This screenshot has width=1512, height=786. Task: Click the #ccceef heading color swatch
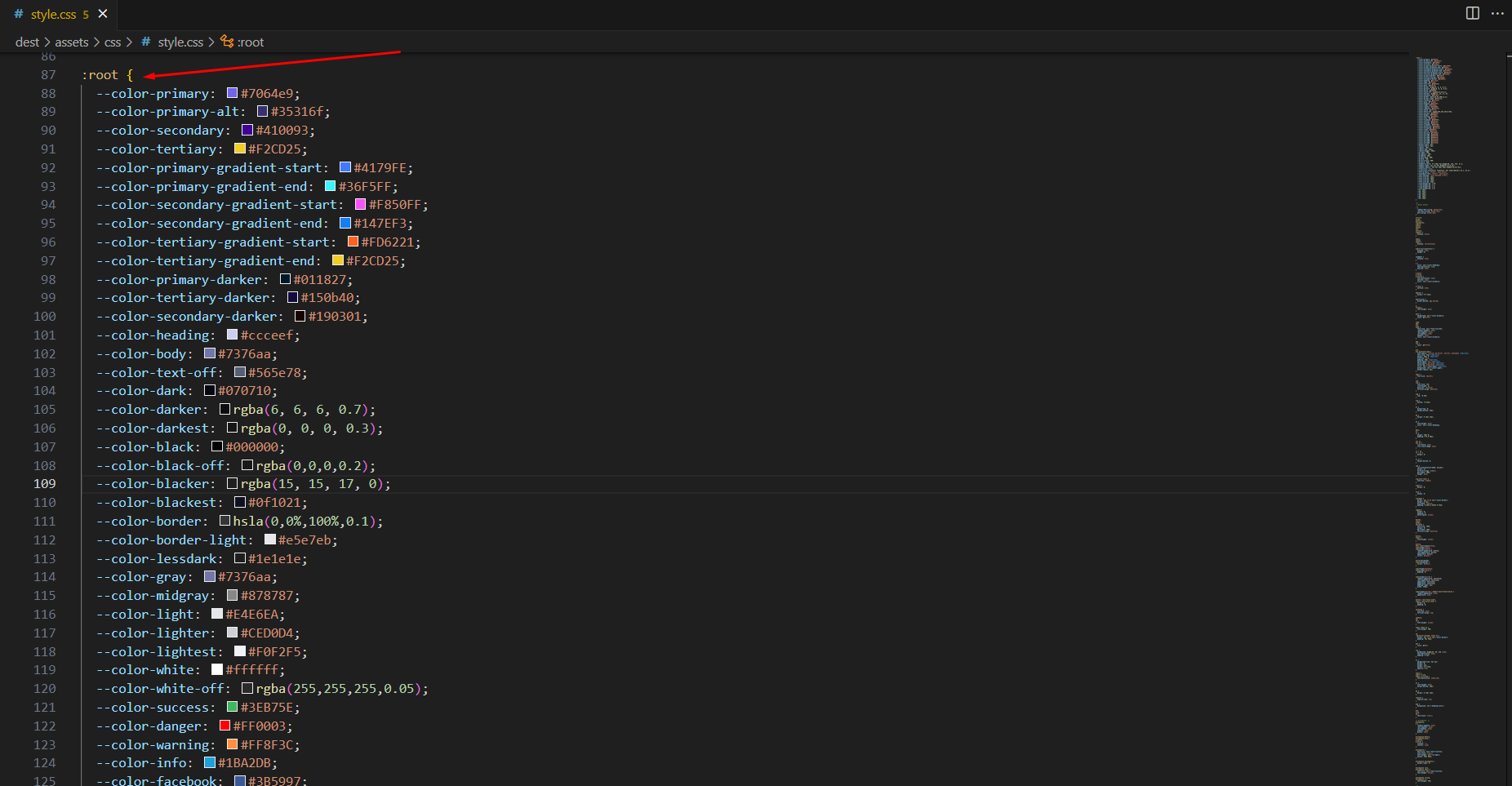coord(232,335)
